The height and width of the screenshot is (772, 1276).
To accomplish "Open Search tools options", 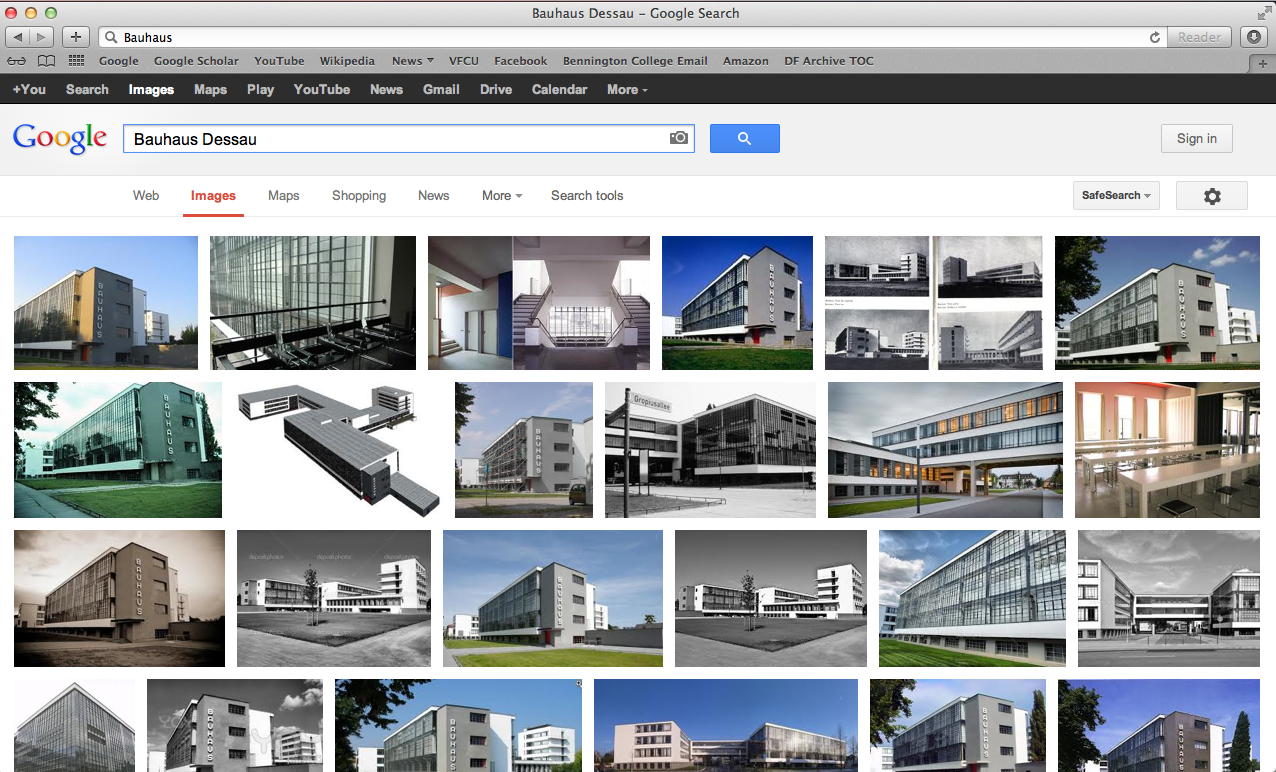I will coord(587,196).
